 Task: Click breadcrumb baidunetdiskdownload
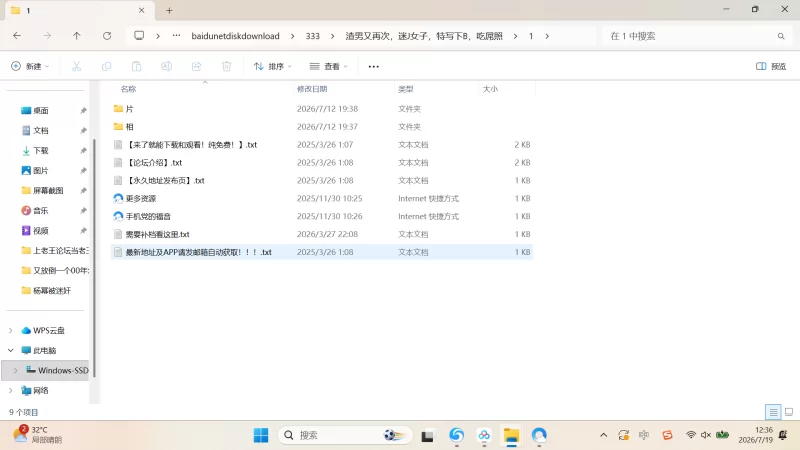click(x=235, y=36)
